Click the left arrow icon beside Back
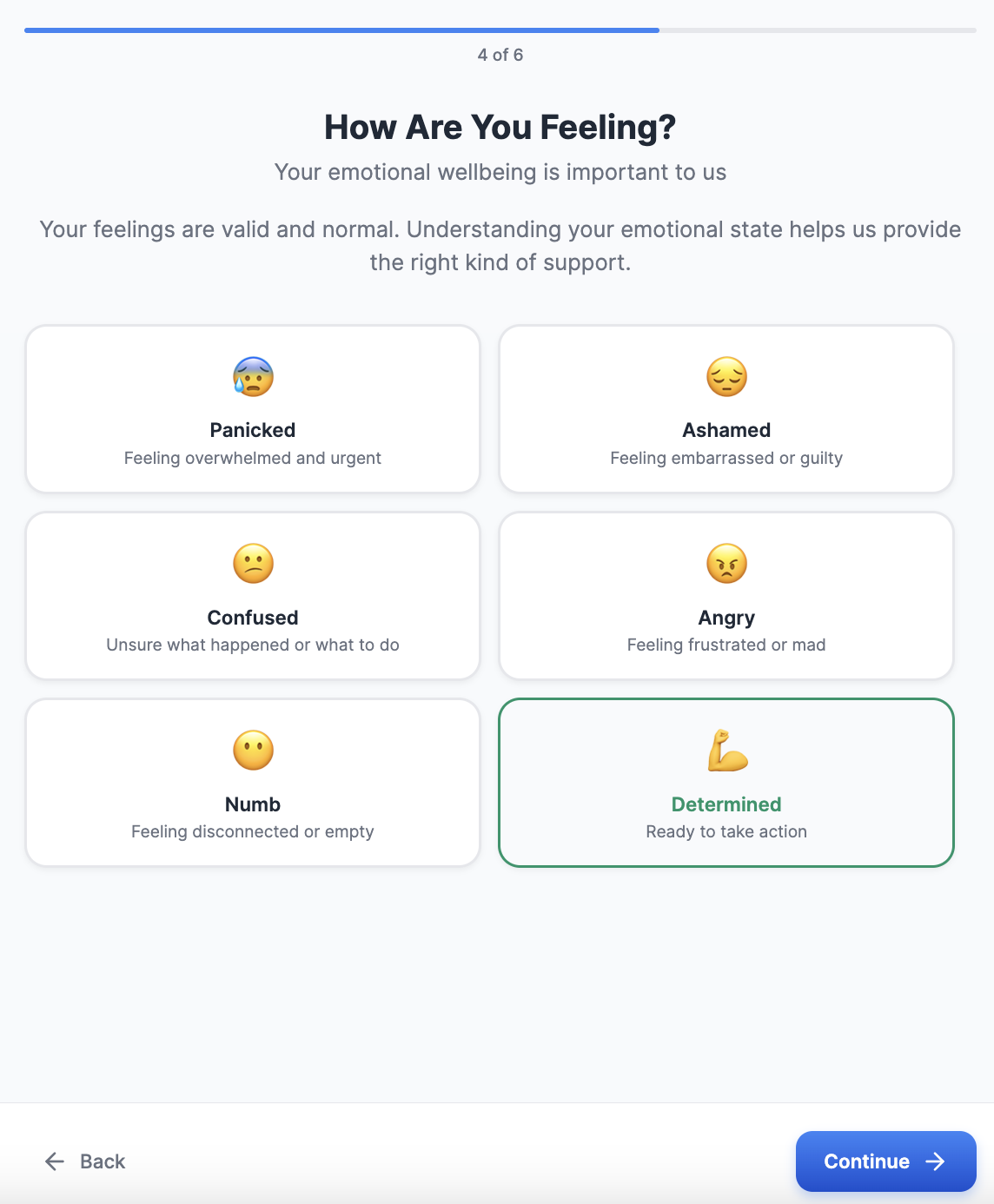The image size is (994, 1204). pos(55,1161)
